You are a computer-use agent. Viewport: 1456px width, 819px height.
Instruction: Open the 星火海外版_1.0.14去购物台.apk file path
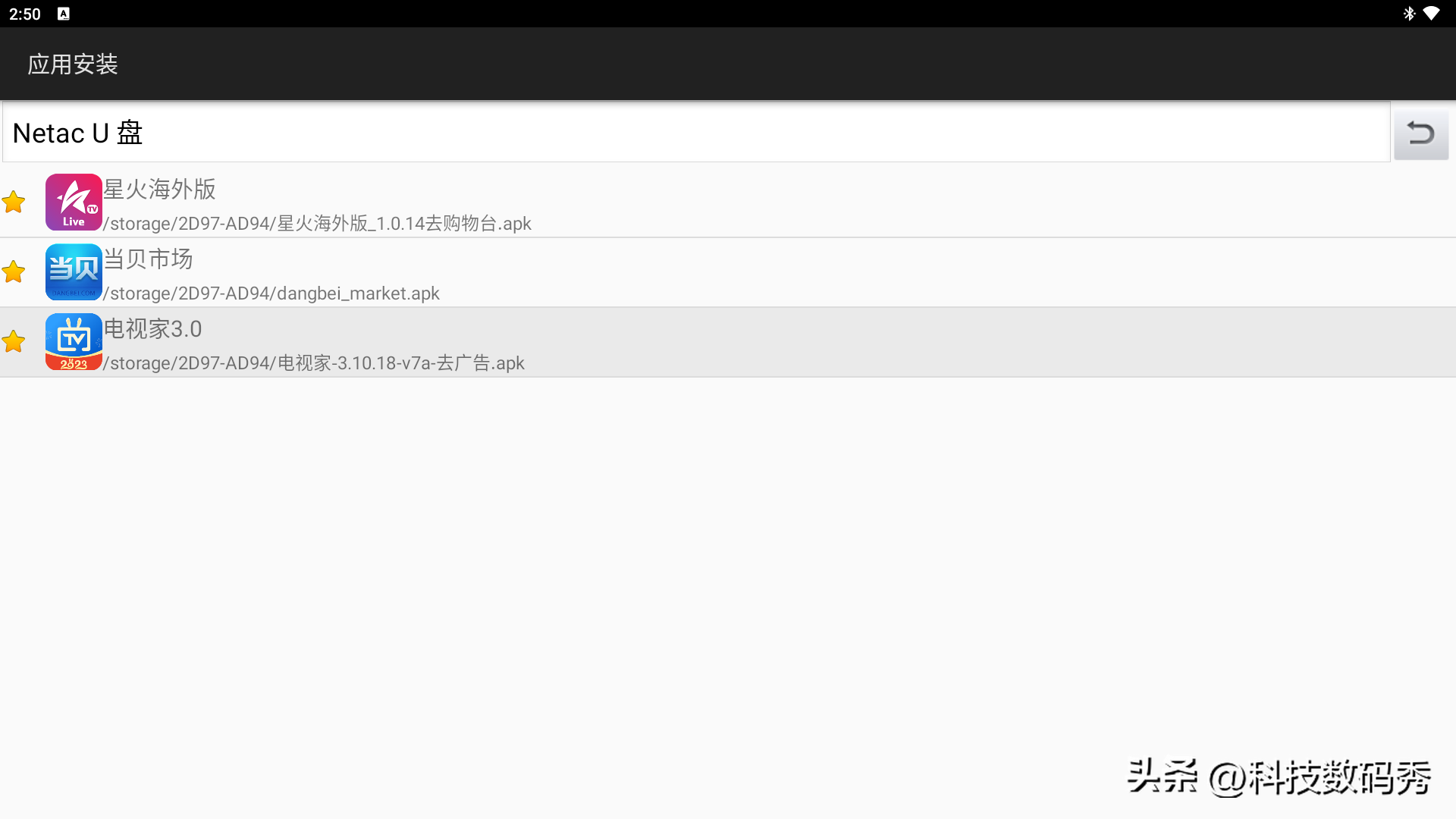click(317, 224)
